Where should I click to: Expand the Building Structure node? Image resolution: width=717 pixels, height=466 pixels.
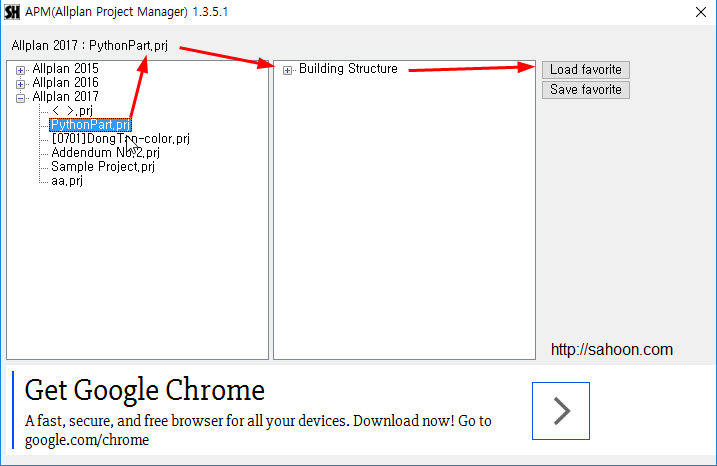[x=288, y=70]
